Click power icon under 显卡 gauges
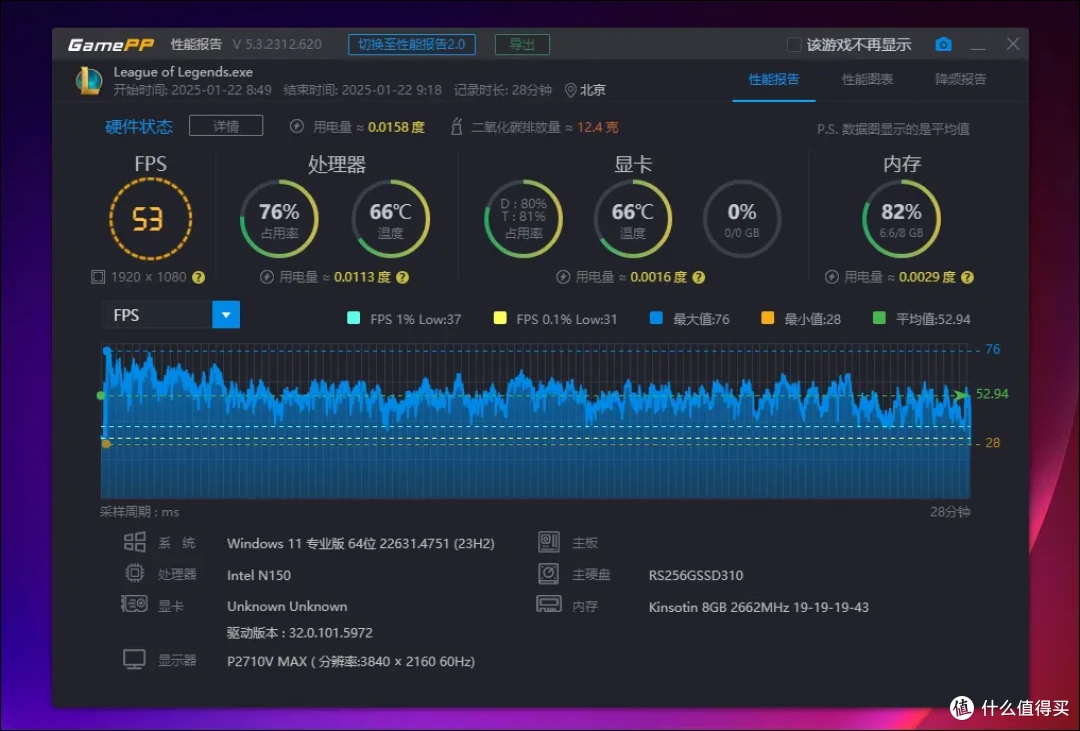Image resolution: width=1080 pixels, height=731 pixels. (563, 277)
